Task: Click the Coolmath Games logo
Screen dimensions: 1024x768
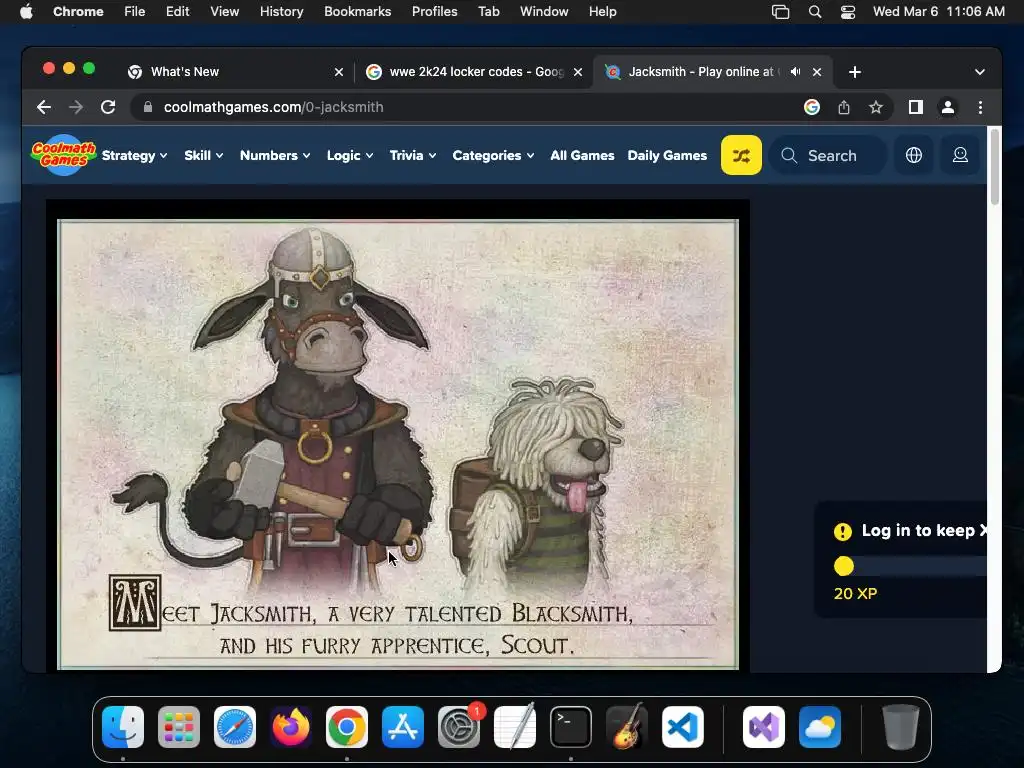Action: 63,155
